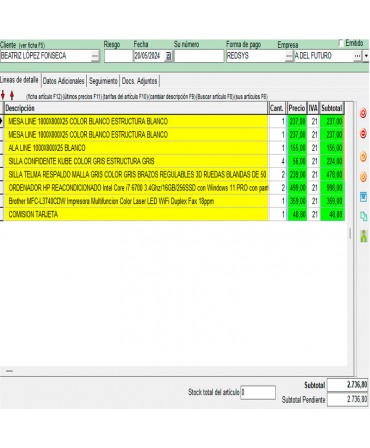
Task: Click the IVA column header
Action: [x=313, y=108]
